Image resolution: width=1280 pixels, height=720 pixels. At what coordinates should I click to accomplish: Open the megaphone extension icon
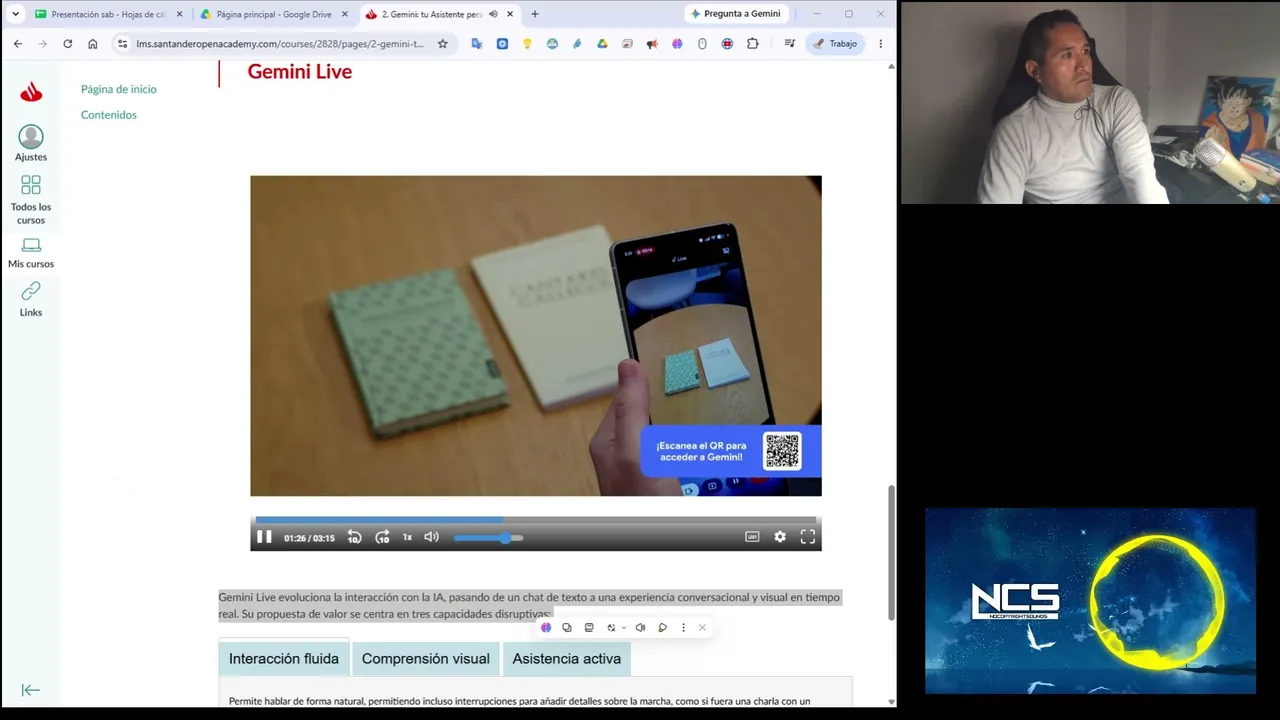pos(652,44)
